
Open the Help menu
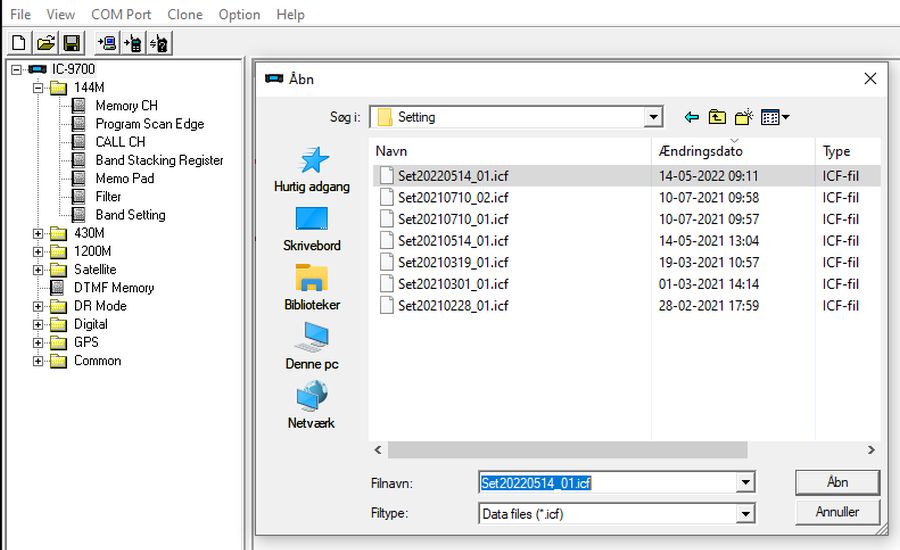[290, 14]
